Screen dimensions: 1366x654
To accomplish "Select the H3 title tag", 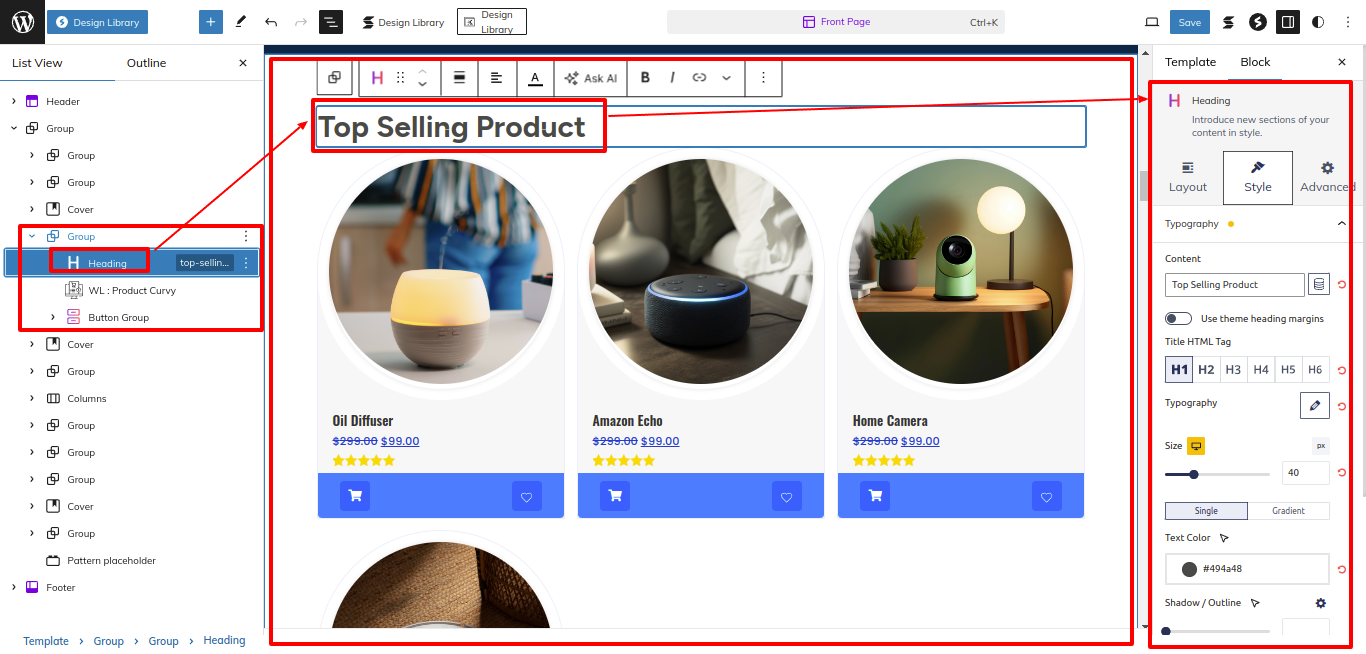I will (x=1233, y=370).
